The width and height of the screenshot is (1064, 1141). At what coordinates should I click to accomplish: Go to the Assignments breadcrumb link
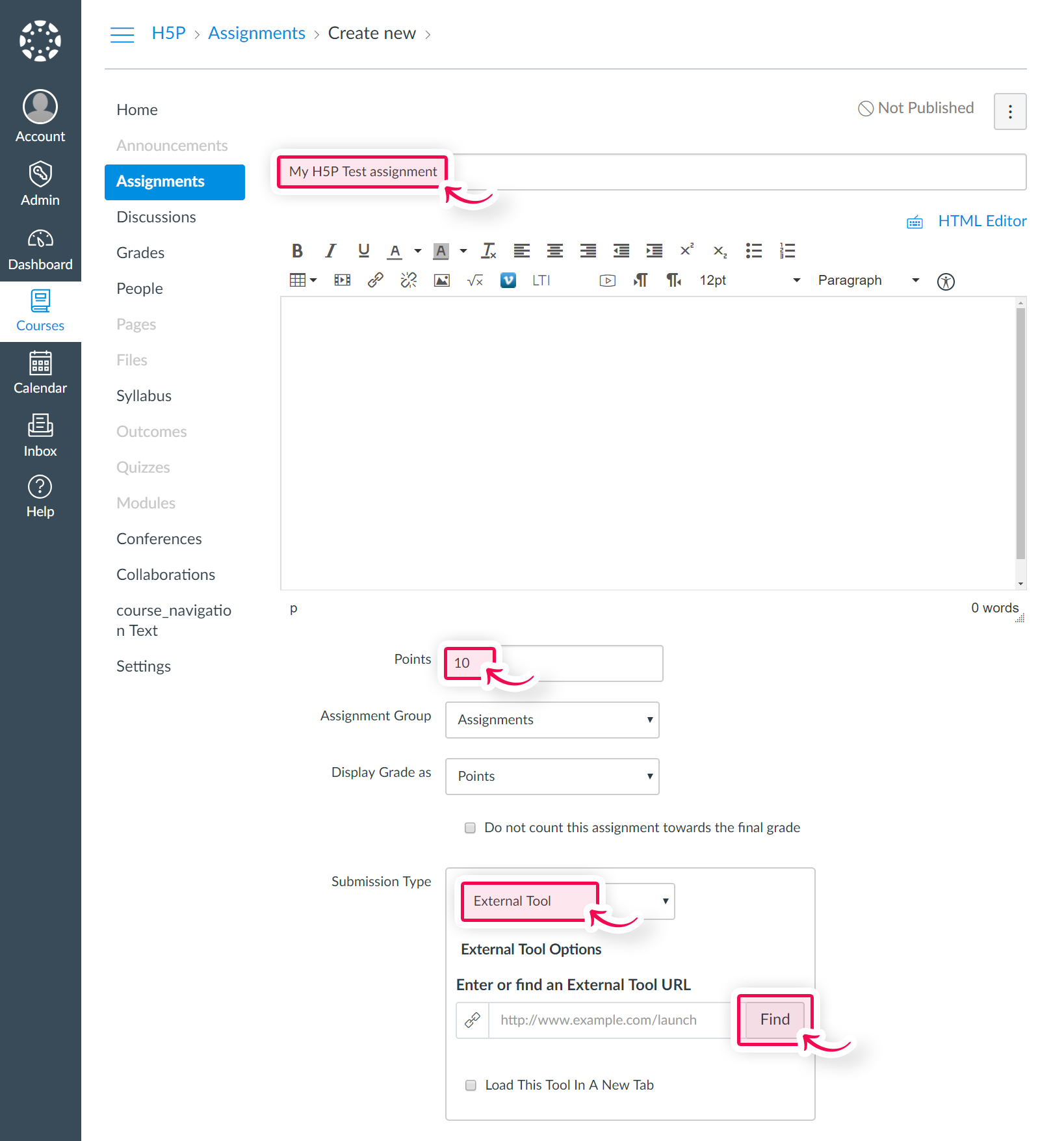coord(257,33)
